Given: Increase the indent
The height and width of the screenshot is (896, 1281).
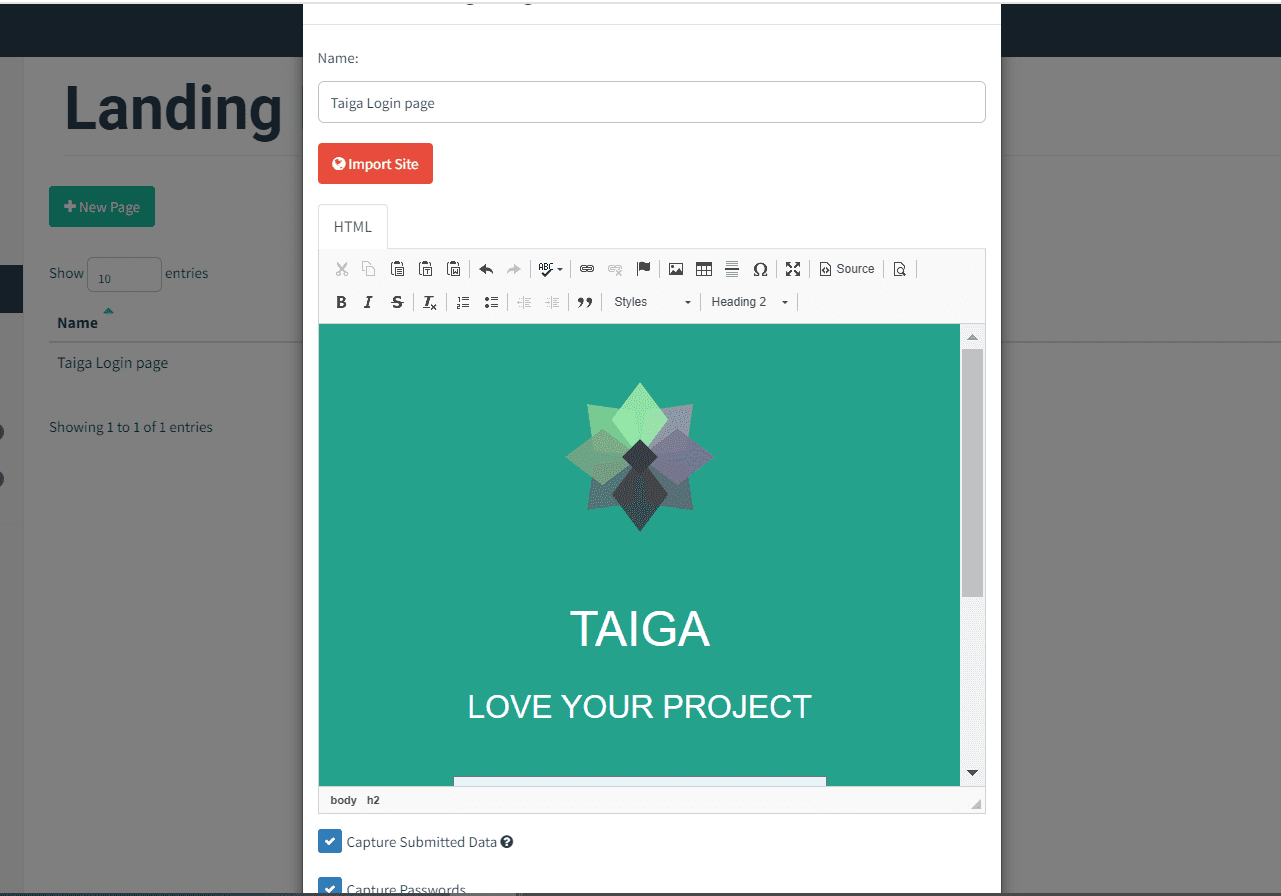Looking at the screenshot, I should 552,302.
